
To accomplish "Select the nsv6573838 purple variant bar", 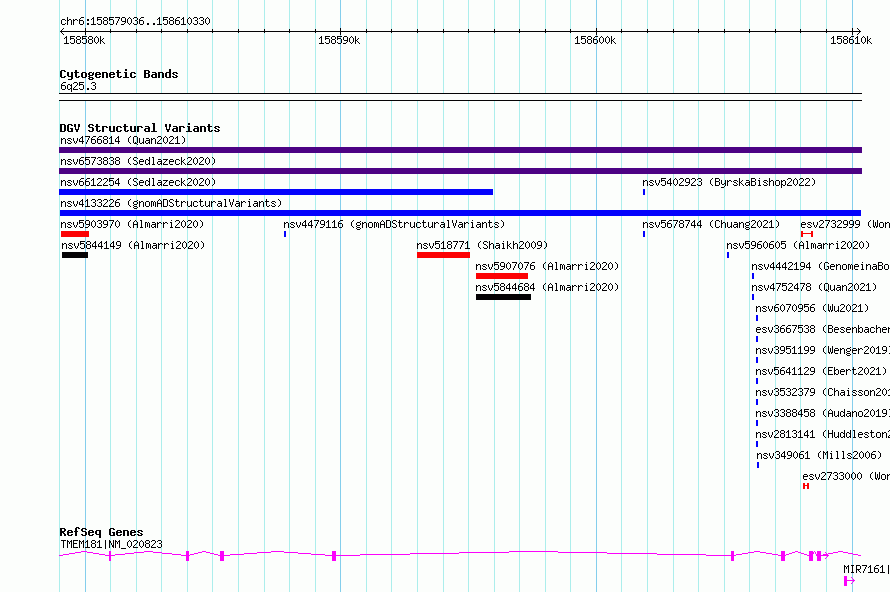I will tap(460, 171).
